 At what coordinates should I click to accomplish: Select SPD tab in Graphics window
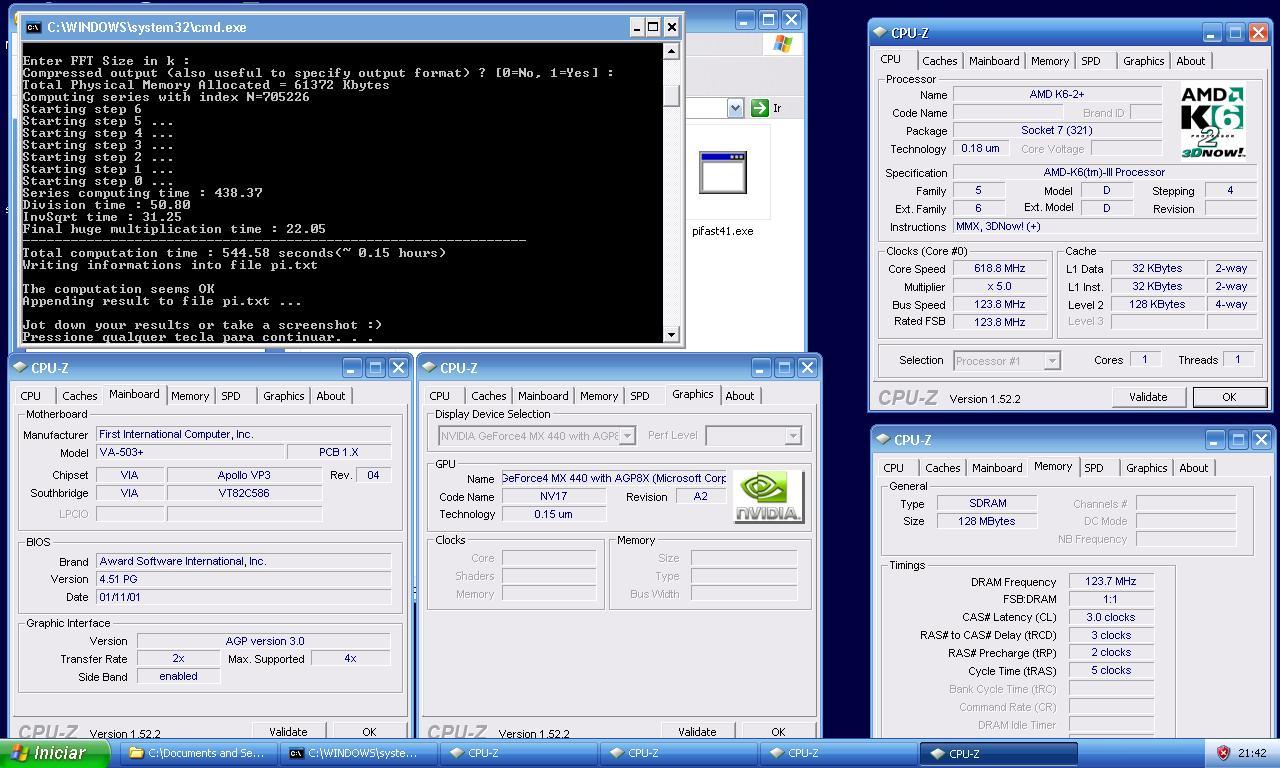[640, 396]
